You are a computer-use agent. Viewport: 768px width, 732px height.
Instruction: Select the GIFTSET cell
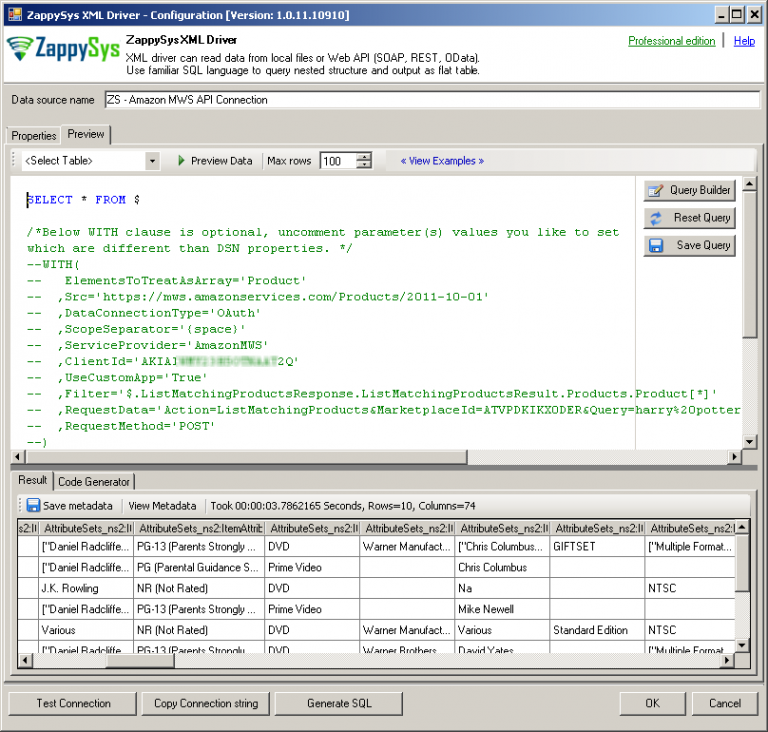597,546
